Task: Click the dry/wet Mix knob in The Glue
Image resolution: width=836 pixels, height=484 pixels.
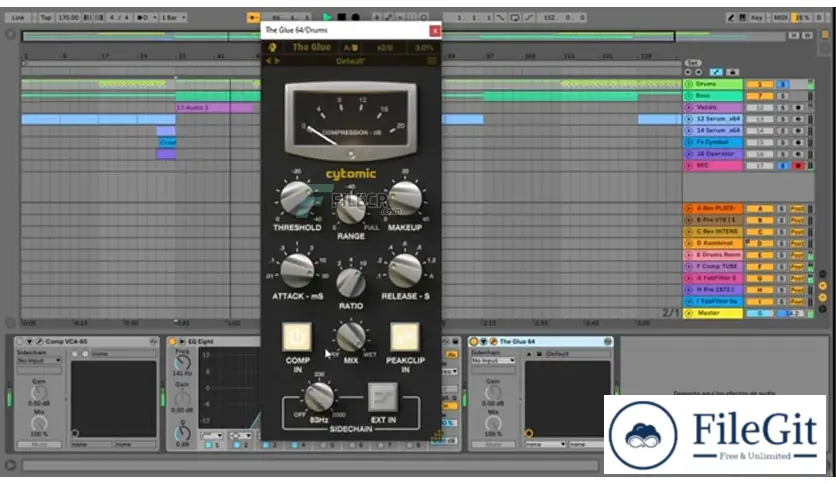Action: pyautogui.click(x=351, y=336)
